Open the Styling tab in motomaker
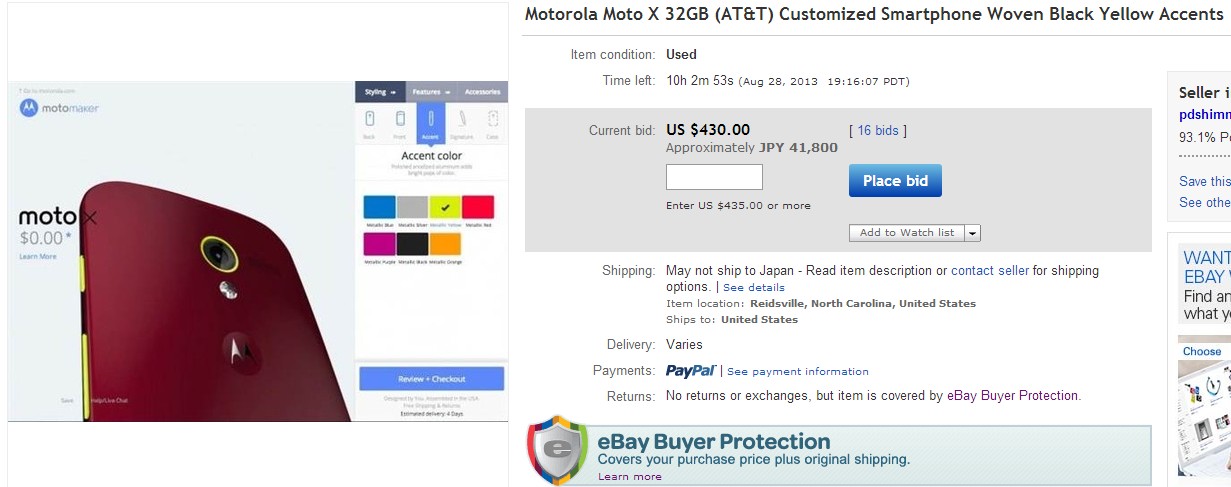 380,92
